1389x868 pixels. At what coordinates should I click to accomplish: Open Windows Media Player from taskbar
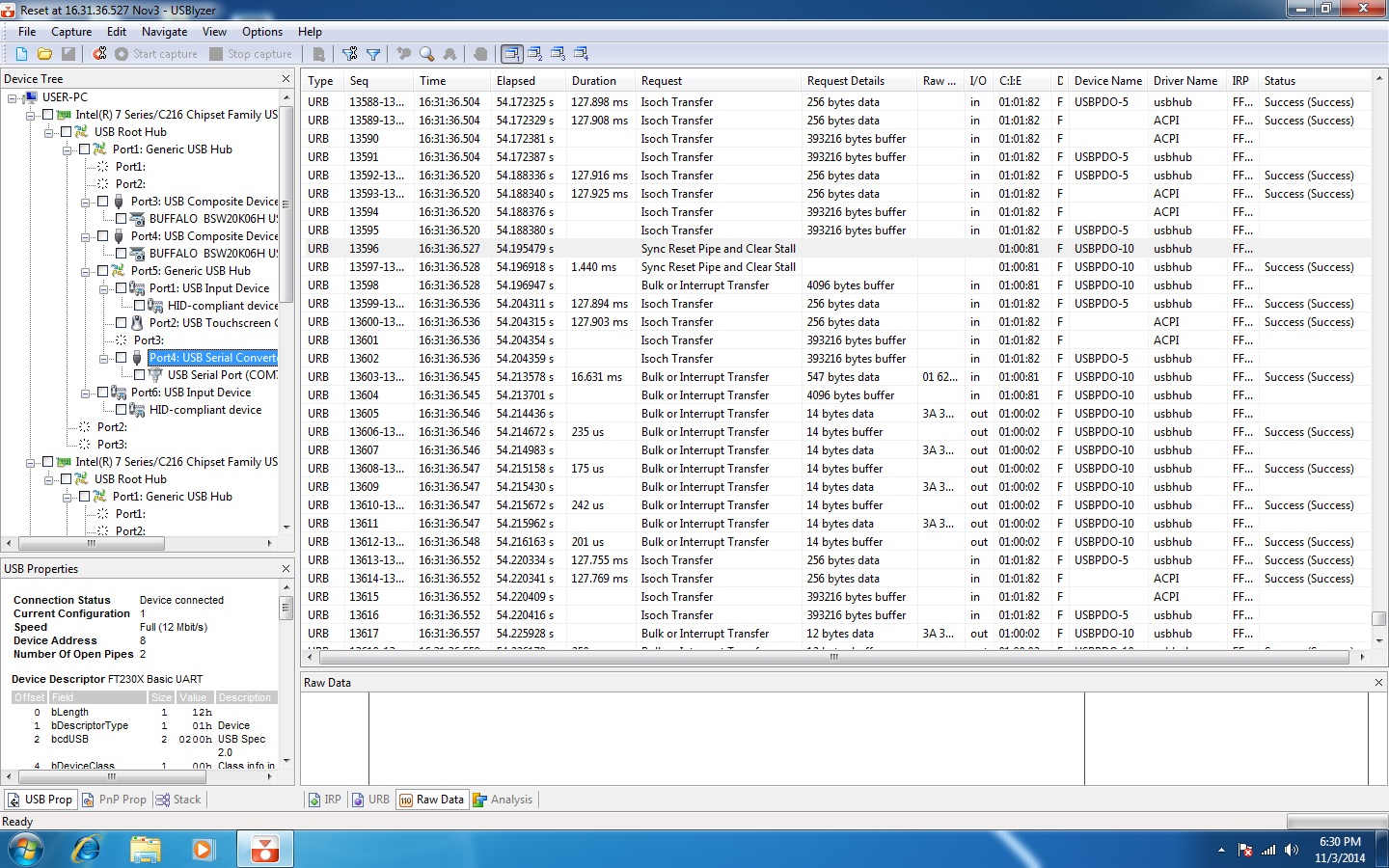click(x=203, y=850)
